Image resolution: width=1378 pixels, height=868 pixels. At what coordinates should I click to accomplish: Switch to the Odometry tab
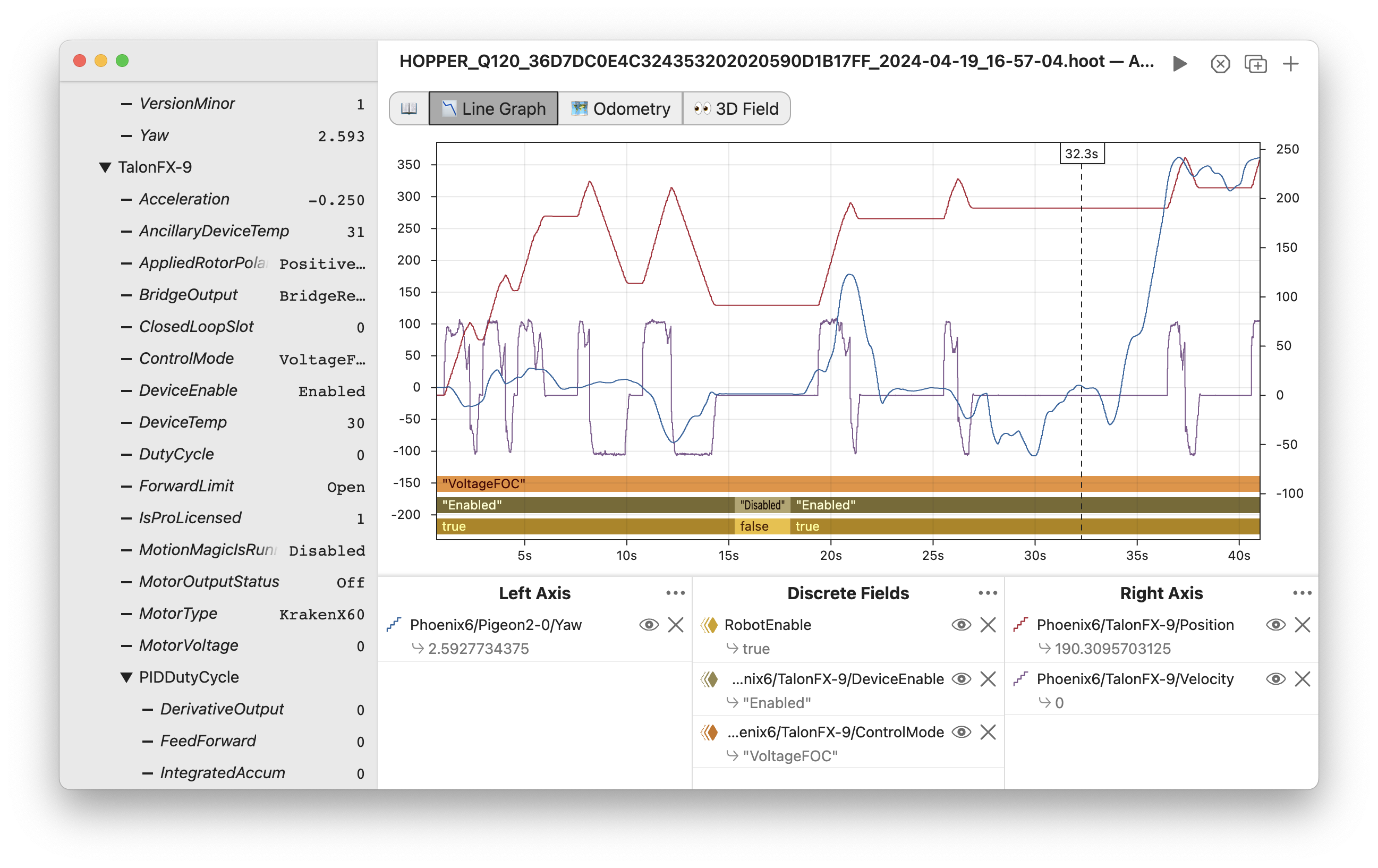pos(620,108)
